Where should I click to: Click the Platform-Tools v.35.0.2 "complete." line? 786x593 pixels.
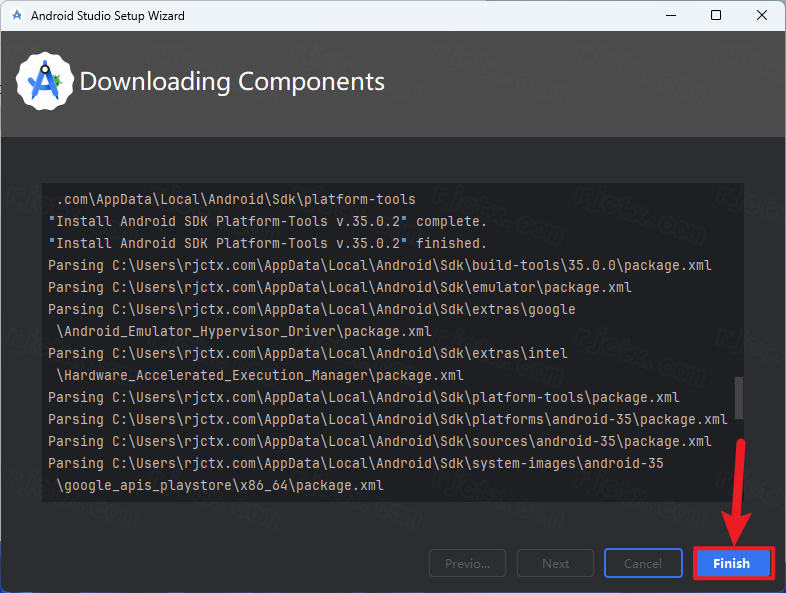(267, 221)
